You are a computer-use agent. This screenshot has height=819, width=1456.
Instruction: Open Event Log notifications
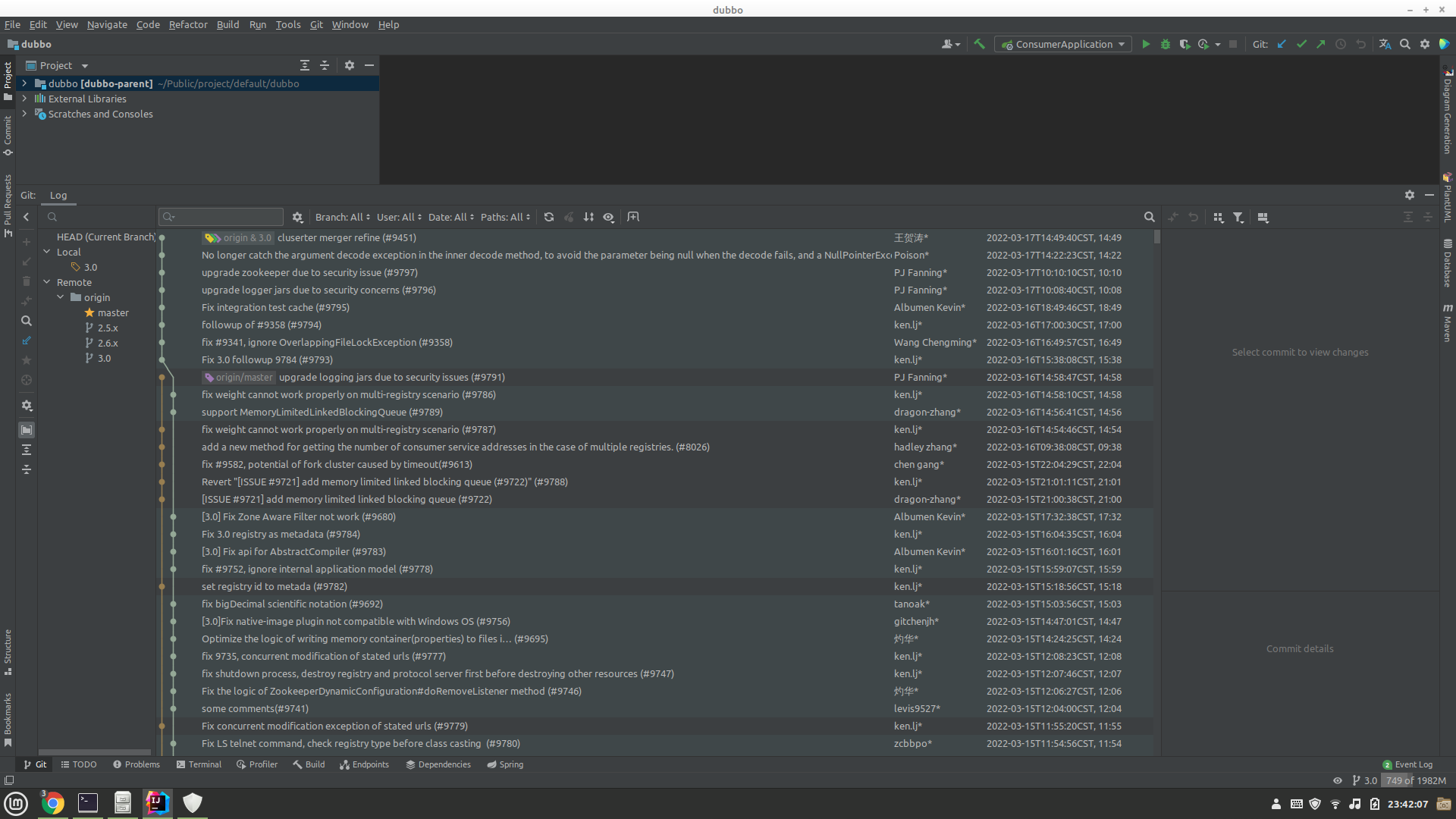click(x=1407, y=764)
